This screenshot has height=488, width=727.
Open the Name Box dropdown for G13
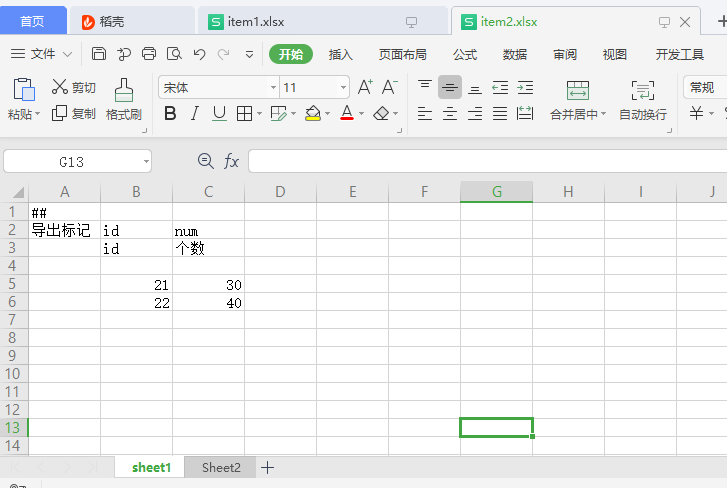tap(146, 161)
